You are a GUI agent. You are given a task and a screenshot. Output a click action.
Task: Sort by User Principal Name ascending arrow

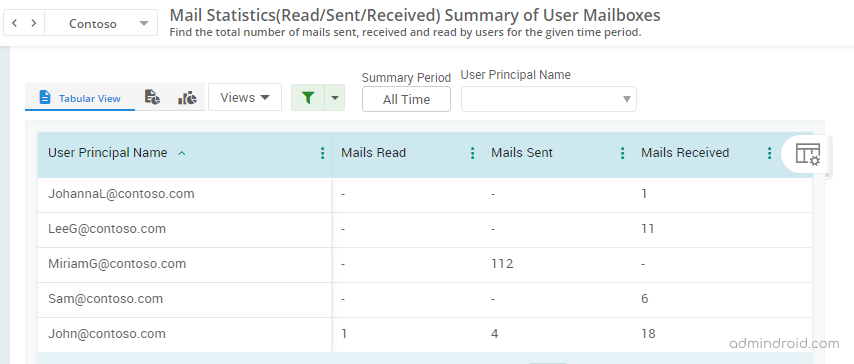182,154
